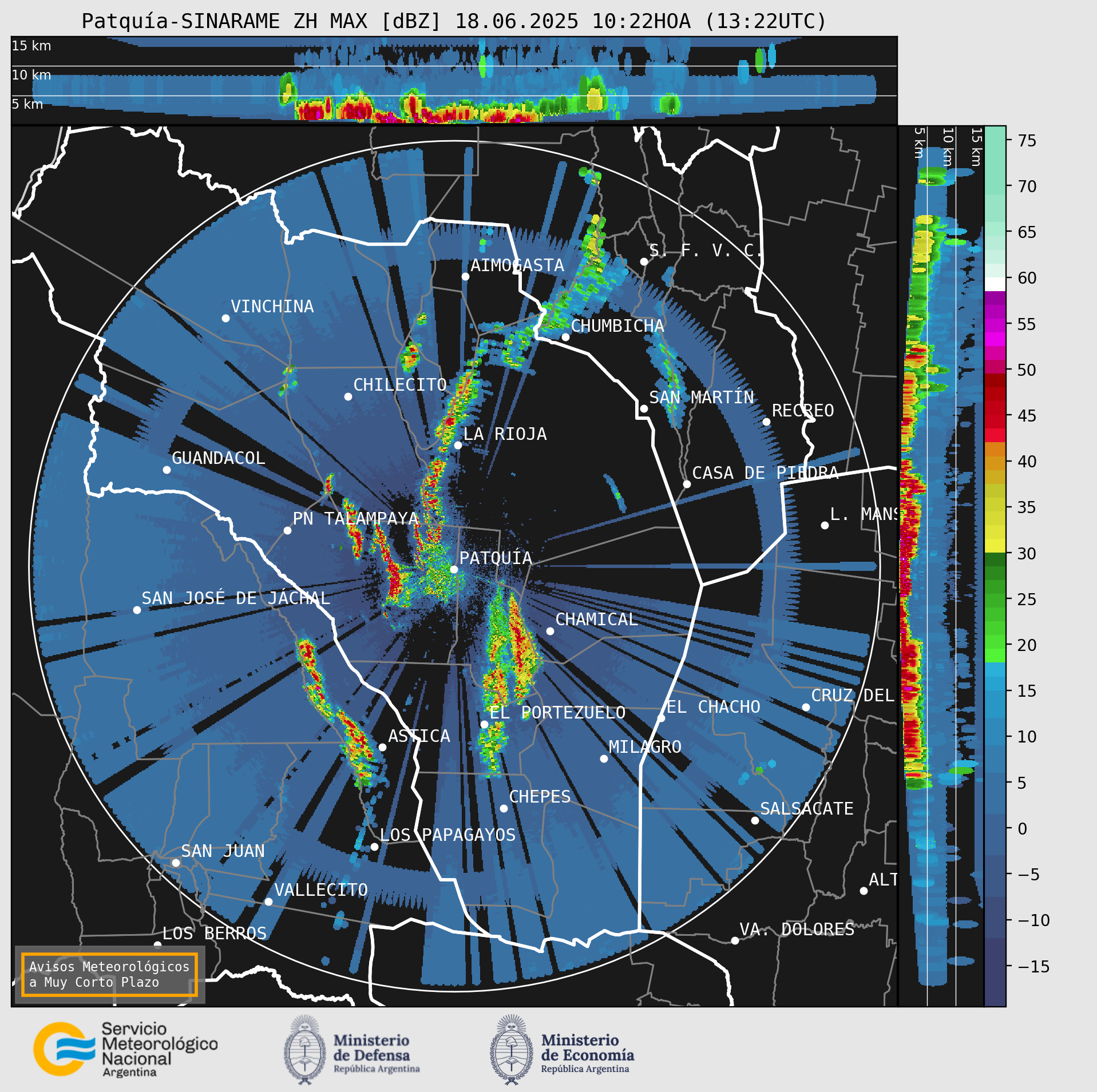Click the CHUMBICHA city marker dot
This screenshot has height=1092, width=1097.
click(565, 337)
